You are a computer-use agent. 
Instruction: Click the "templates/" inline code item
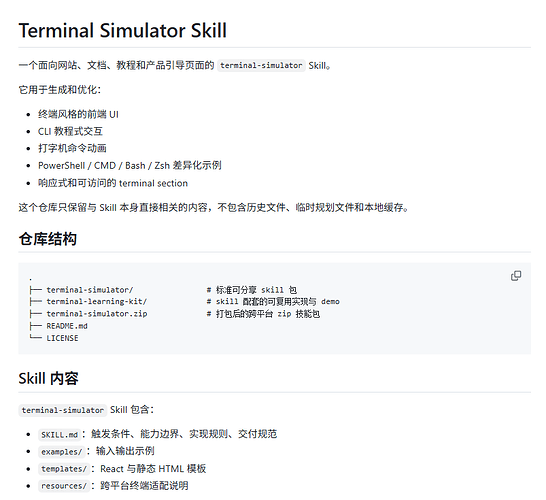tap(64, 469)
